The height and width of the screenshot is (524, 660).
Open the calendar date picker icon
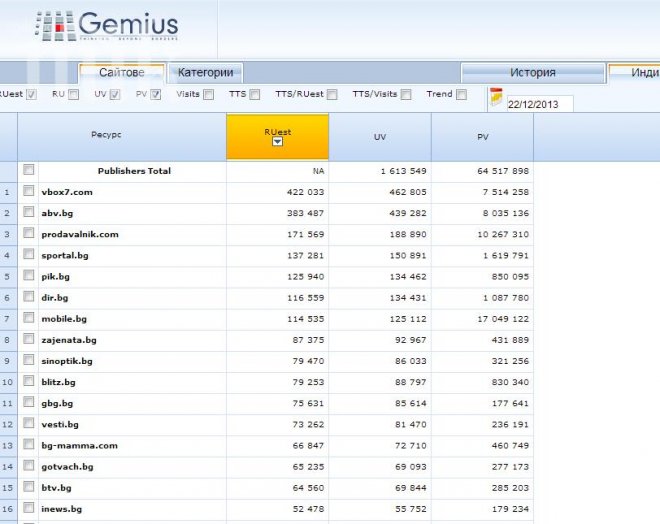point(495,97)
